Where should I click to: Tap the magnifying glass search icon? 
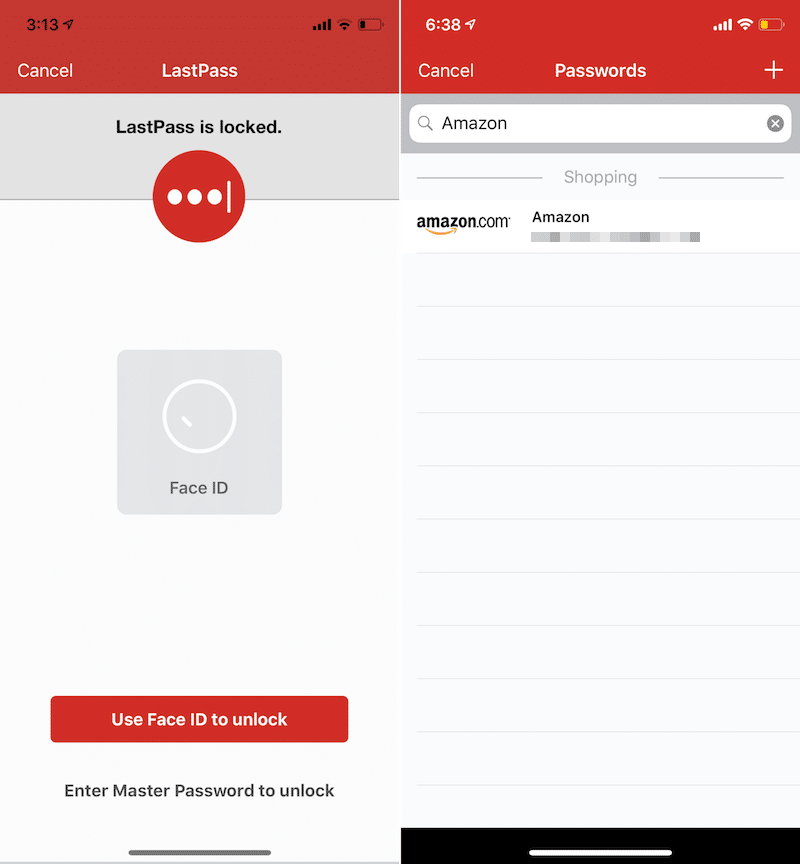[x=425, y=123]
